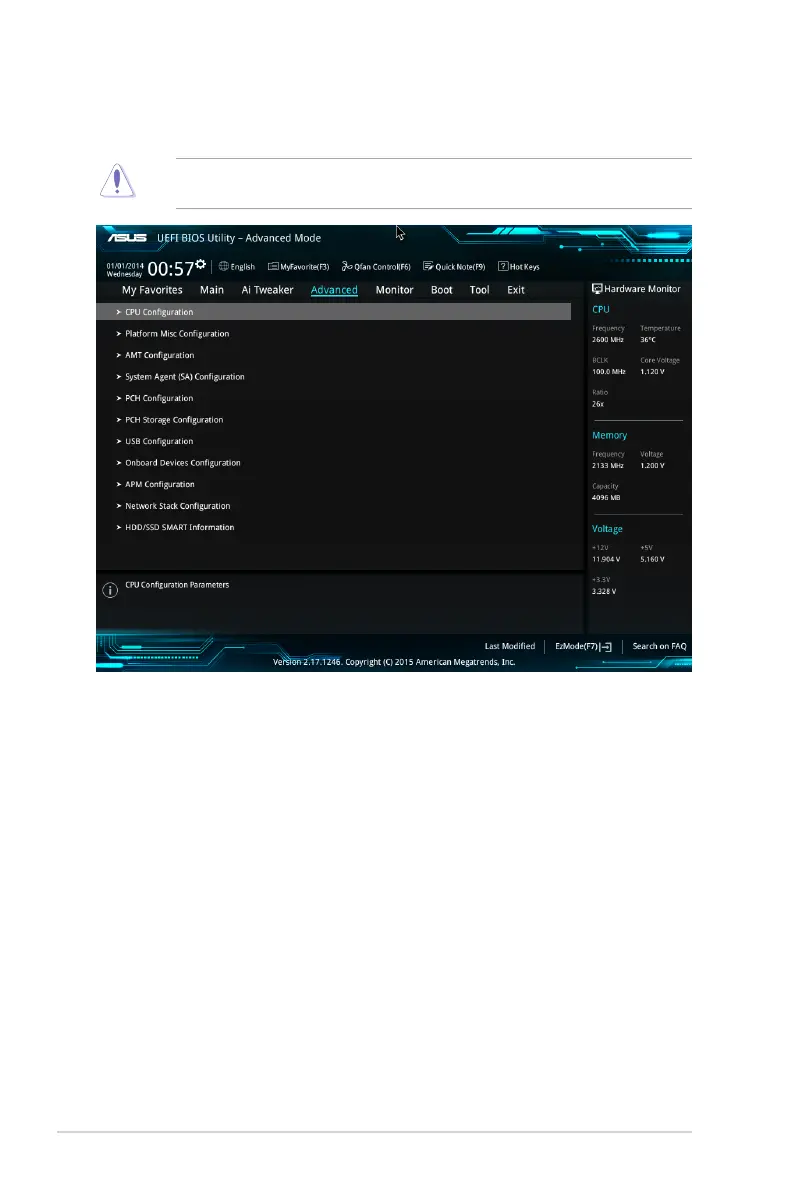Click the Search on FAQ link

(659, 646)
